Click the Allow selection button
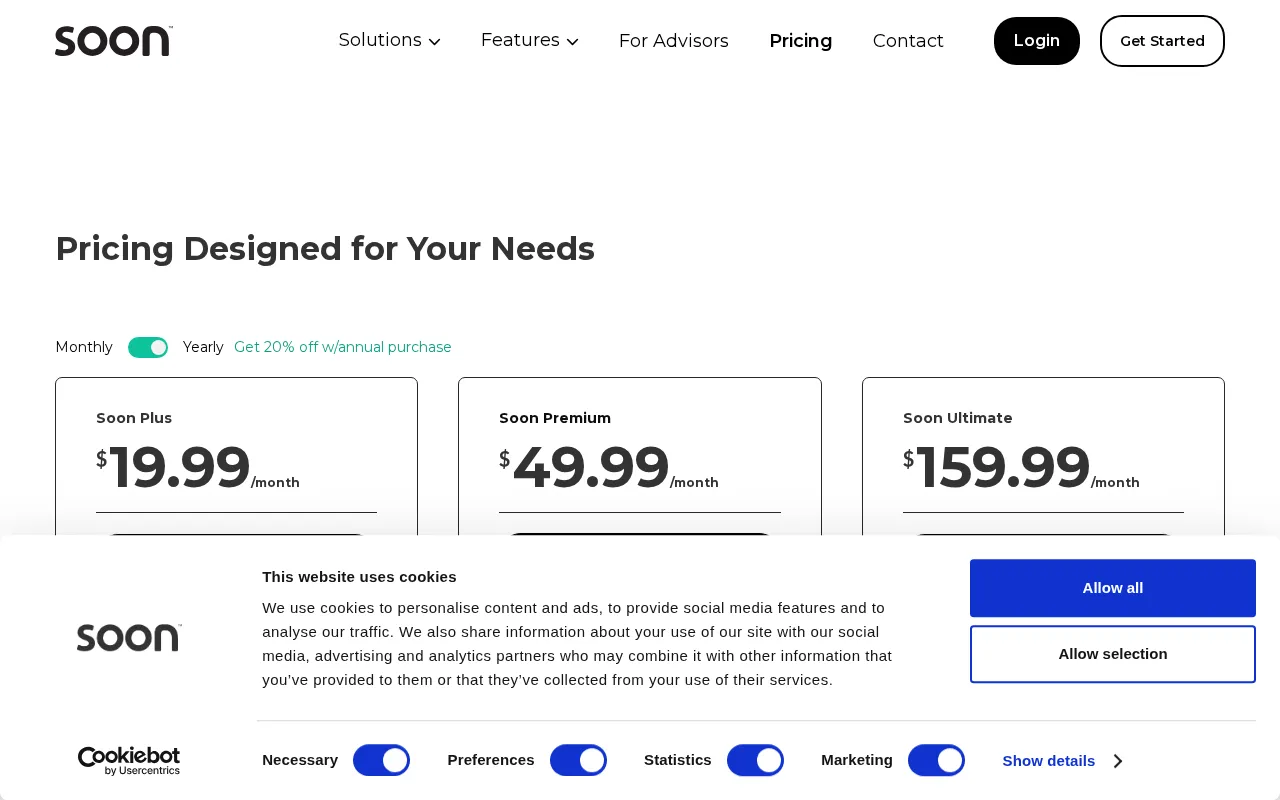Screen dimensions: 1280x800 1113,654
